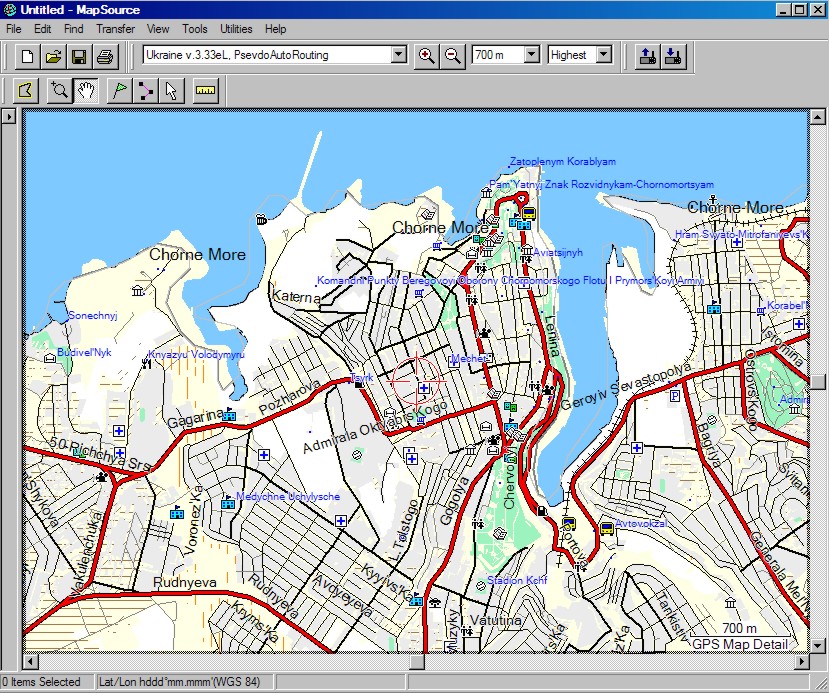
Task: Open the map product dropdown
Action: coord(399,54)
